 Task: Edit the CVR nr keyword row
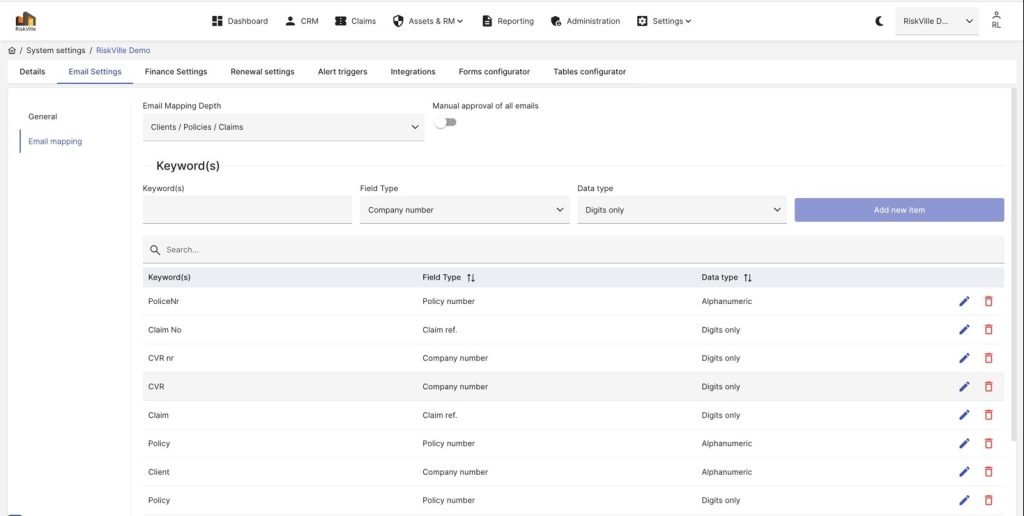tap(964, 358)
